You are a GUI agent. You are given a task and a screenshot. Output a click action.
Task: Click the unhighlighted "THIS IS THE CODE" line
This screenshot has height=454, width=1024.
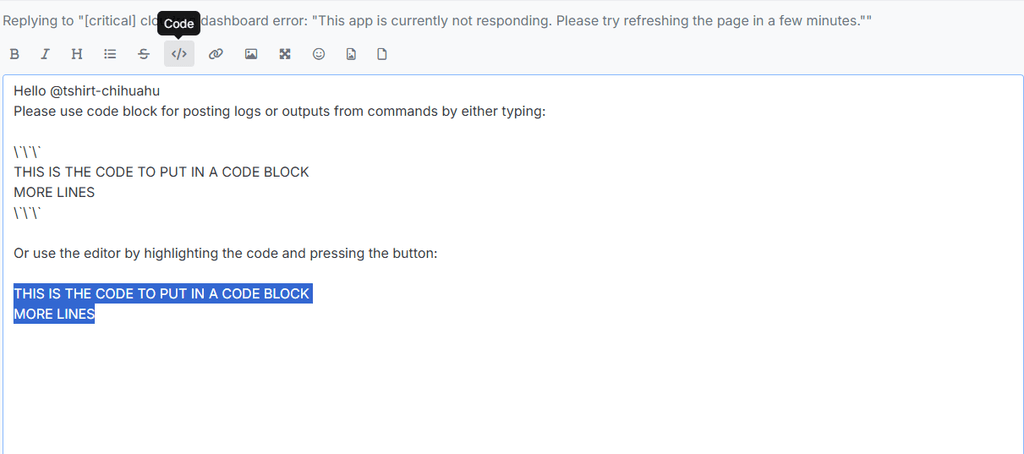(161, 172)
